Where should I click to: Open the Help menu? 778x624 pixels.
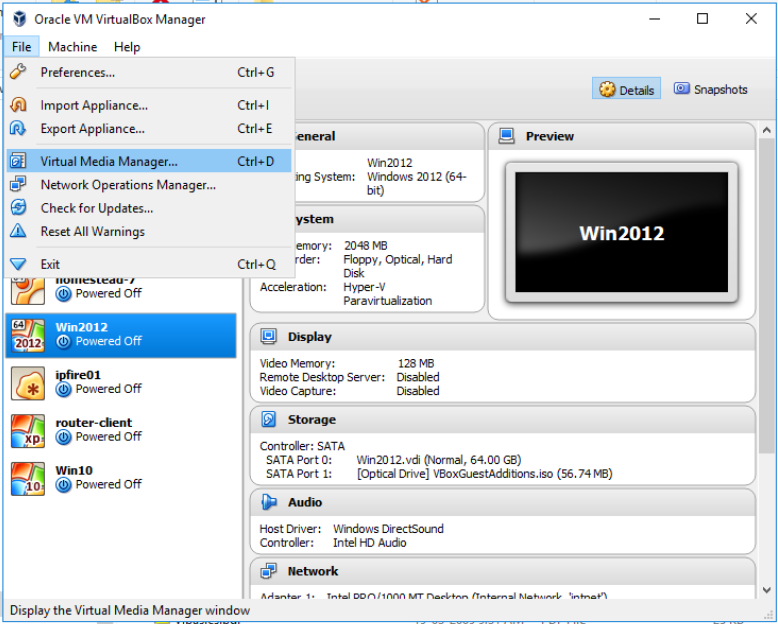(127, 47)
